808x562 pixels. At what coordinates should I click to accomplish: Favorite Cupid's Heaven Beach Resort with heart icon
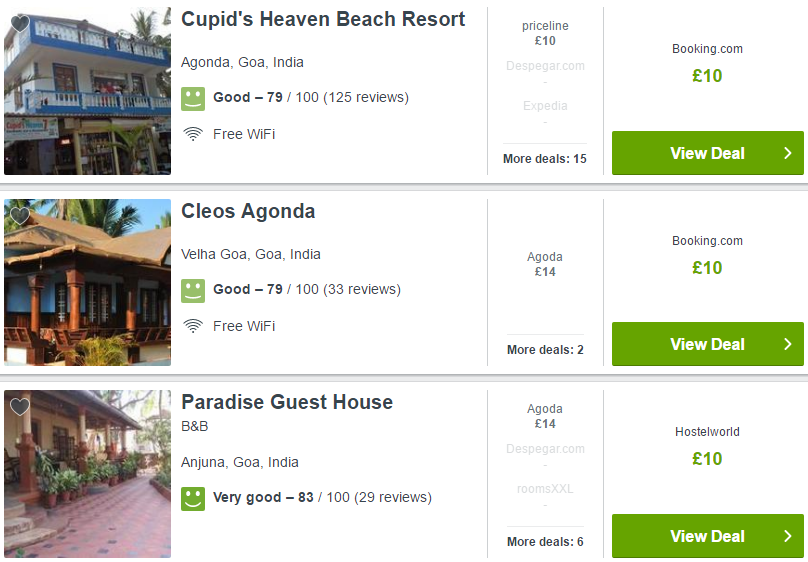point(20,24)
